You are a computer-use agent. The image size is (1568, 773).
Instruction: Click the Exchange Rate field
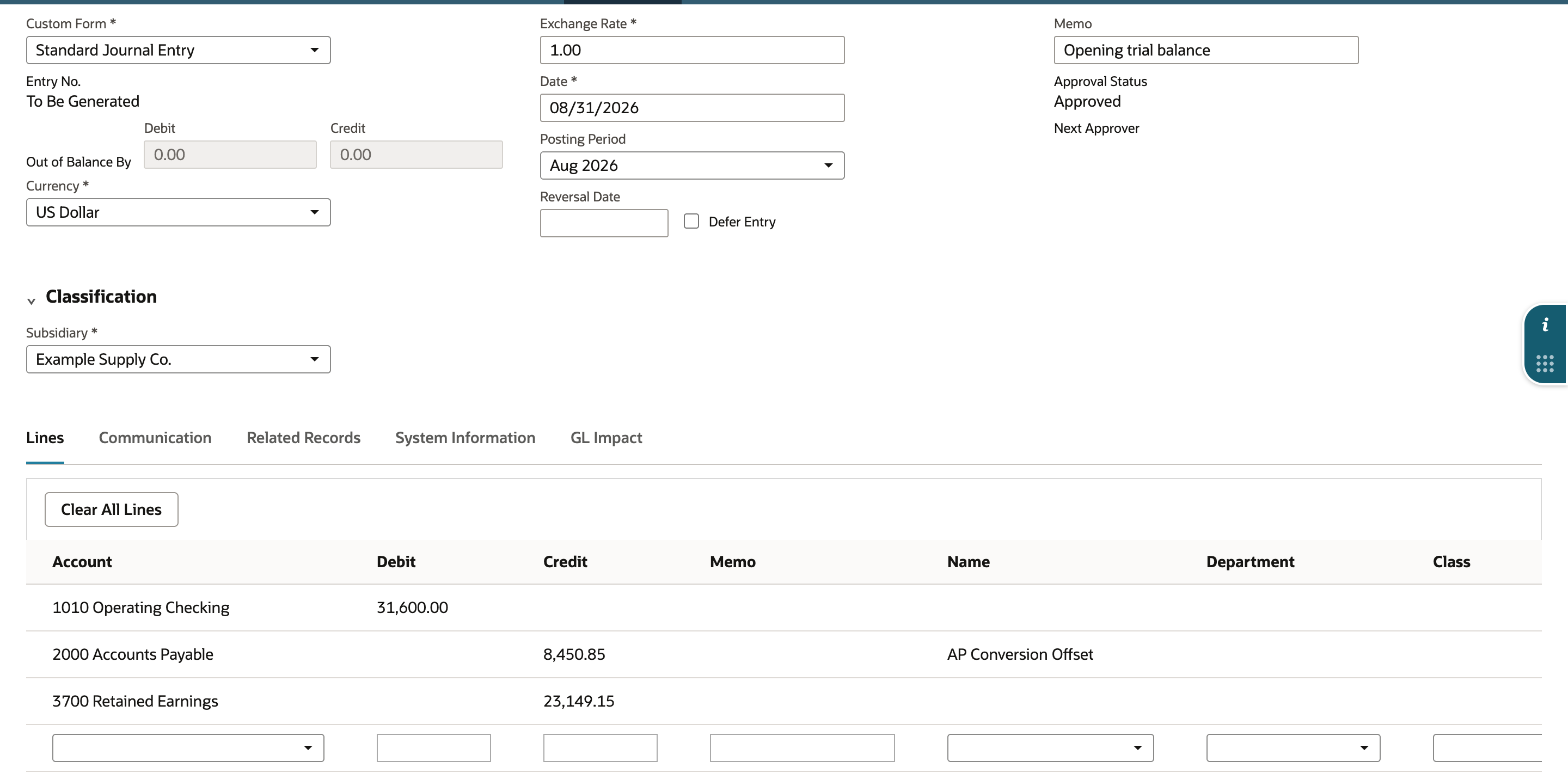tap(692, 50)
